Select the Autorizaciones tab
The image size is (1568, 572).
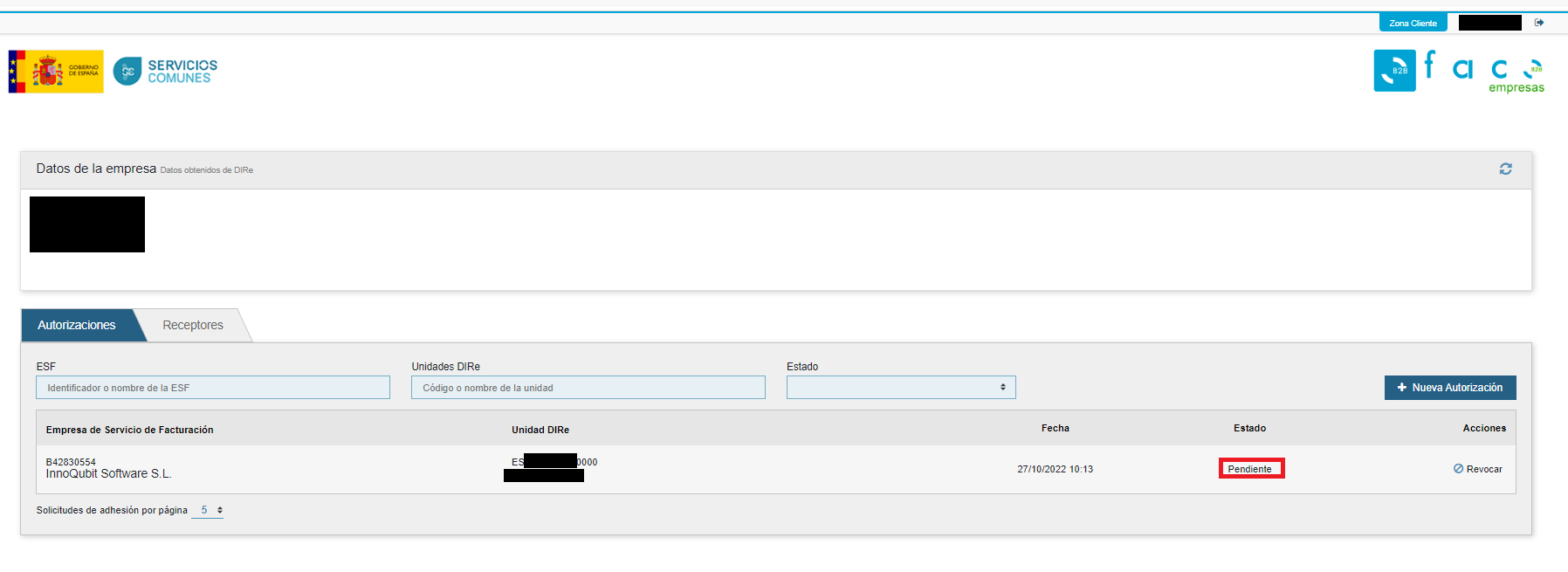77,325
